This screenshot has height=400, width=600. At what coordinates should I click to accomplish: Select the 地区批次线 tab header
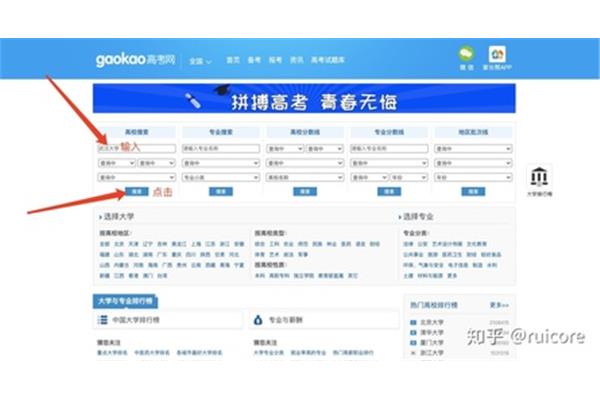point(473,132)
